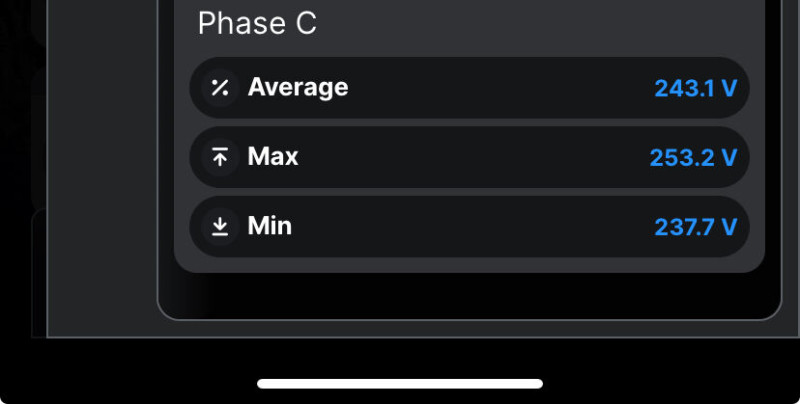The width and height of the screenshot is (800, 404).
Task: Click the Phase C card's bottom padding below Min
Action: [469, 265]
